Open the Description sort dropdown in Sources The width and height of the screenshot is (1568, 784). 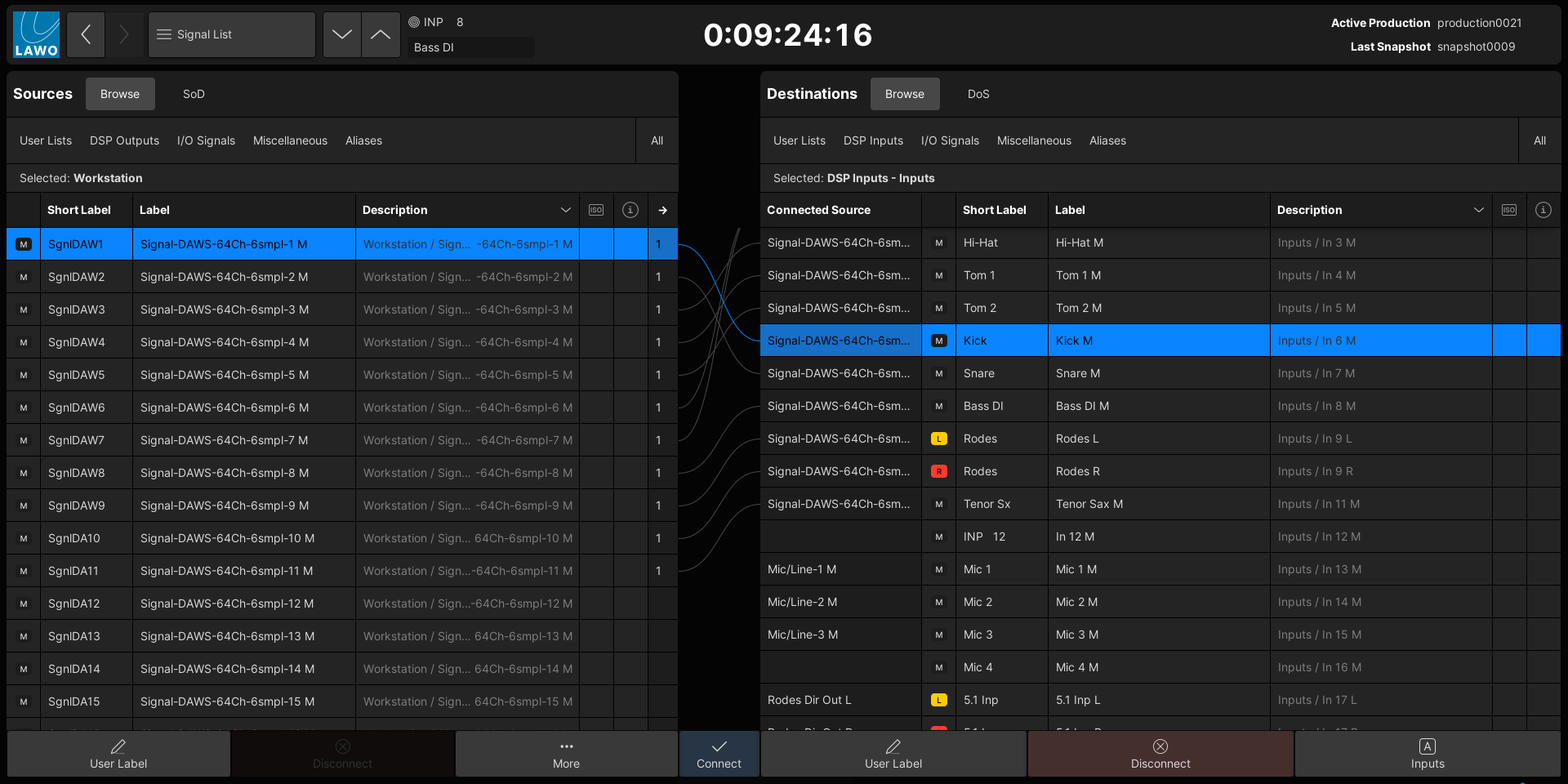[x=566, y=210]
